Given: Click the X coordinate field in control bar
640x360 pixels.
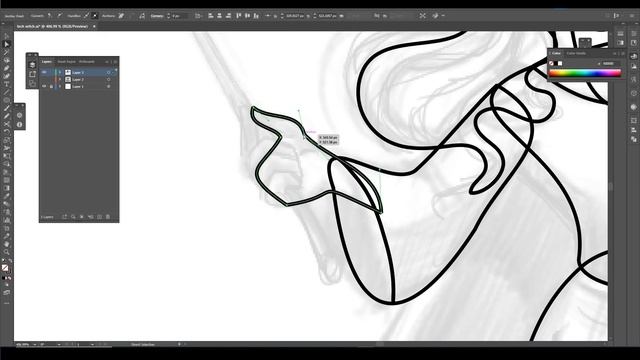Looking at the screenshot, I should (x=294, y=16).
